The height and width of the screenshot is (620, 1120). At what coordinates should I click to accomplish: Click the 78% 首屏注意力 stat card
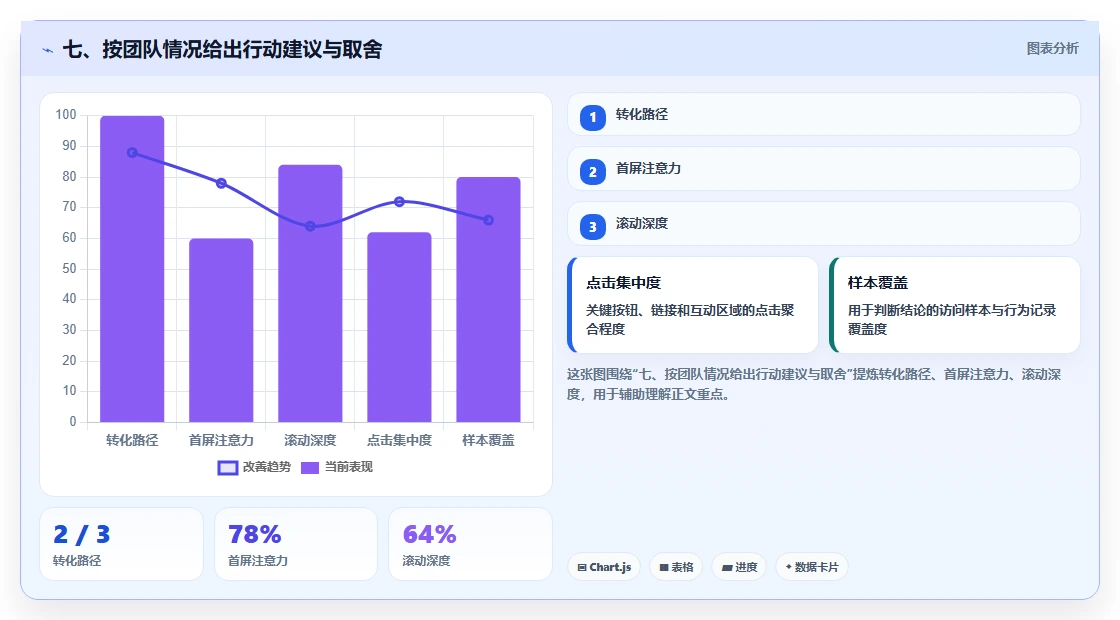point(296,544)
